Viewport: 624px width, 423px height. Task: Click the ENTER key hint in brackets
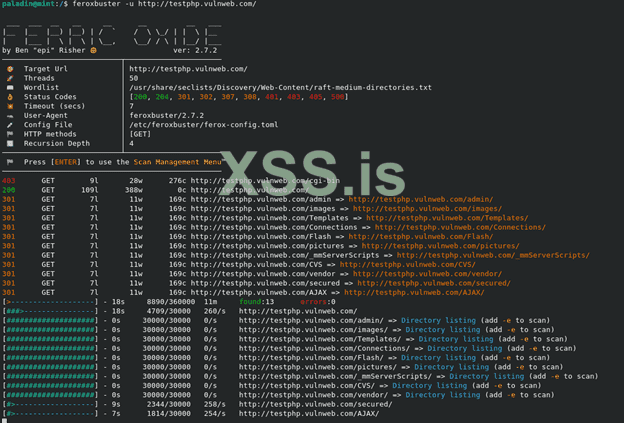(x=65, y=162)
